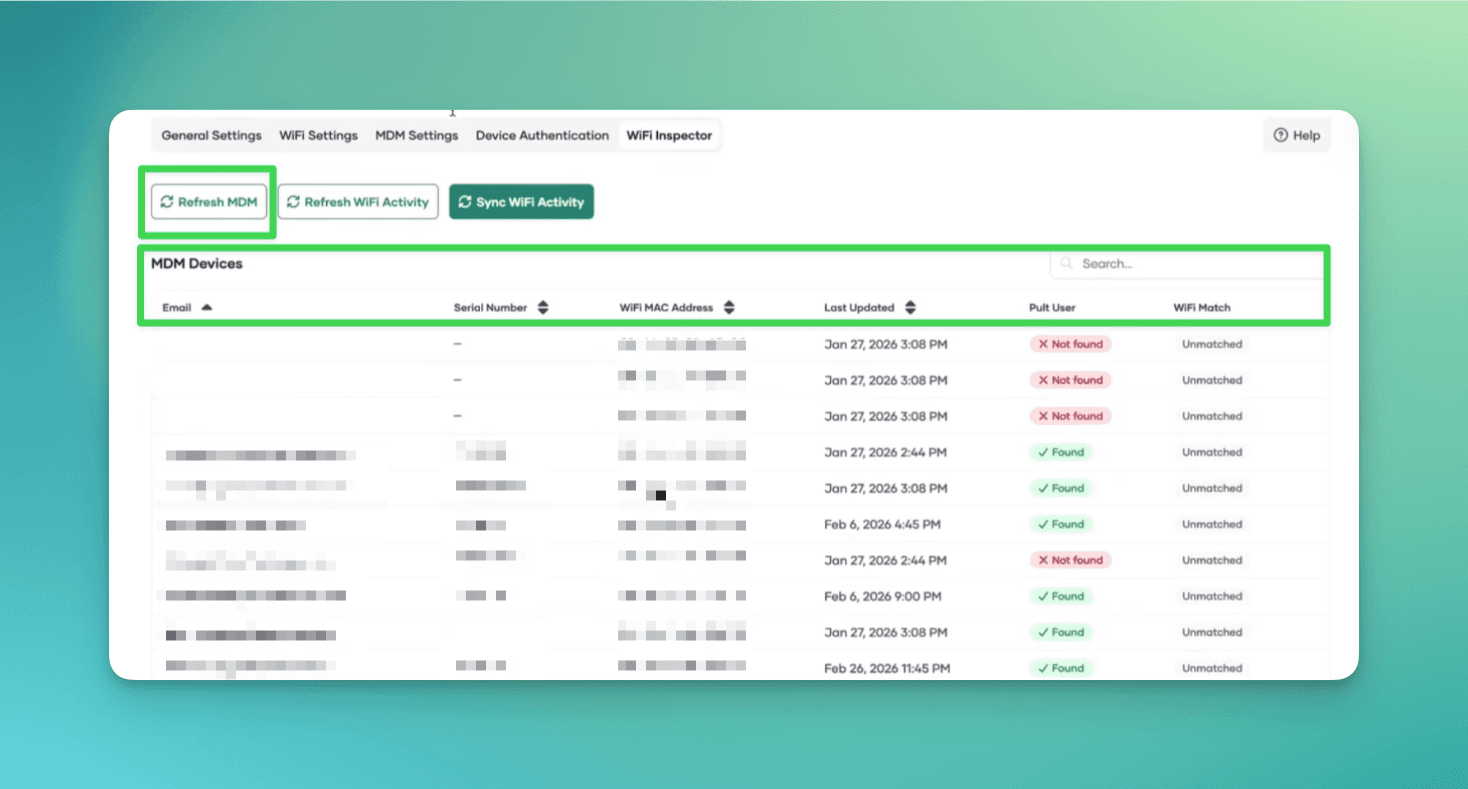1468x789 pixels.
Task: Click a red Not found badge with X icon
Action: [1070, 344]
